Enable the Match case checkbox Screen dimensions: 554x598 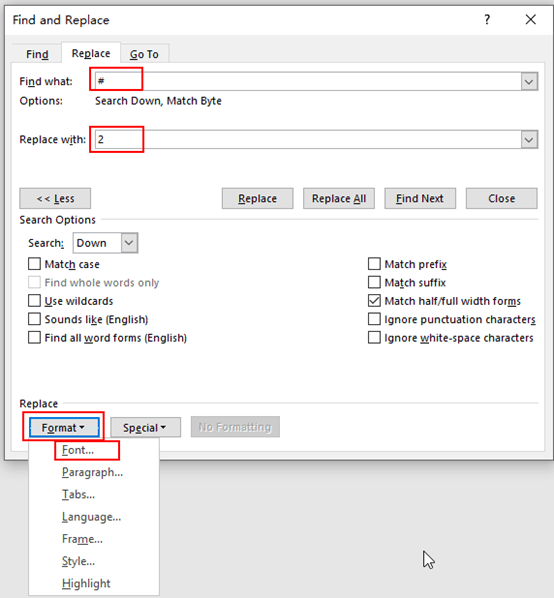pos(34,264)
